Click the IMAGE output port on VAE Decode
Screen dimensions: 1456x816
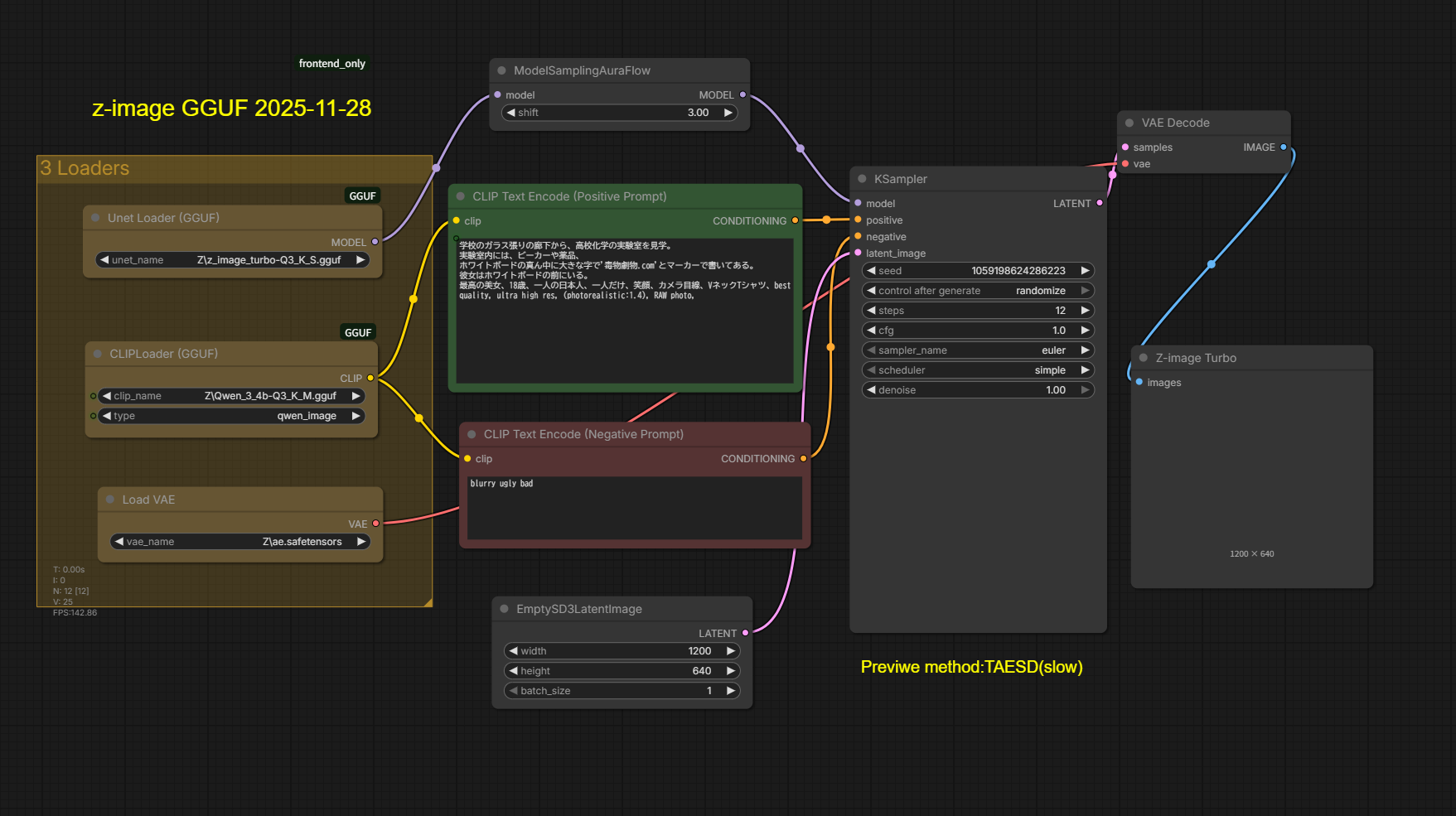[1284, 147]
